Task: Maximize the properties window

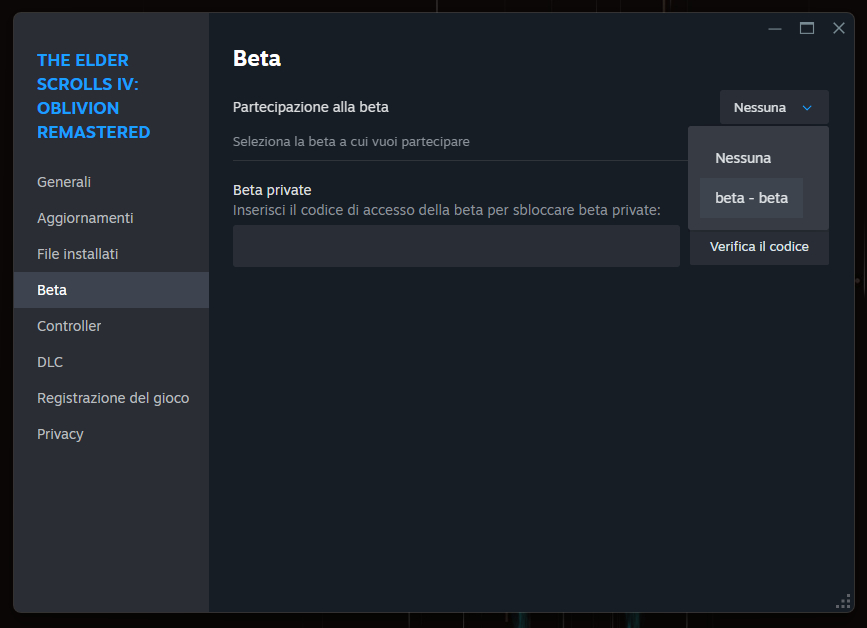Action: [807, 28]
